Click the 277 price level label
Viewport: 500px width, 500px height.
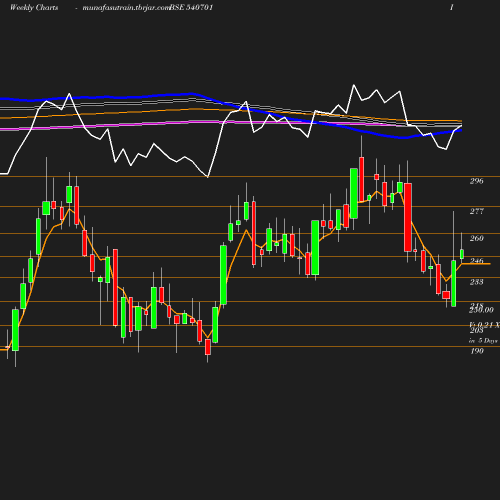477,211
